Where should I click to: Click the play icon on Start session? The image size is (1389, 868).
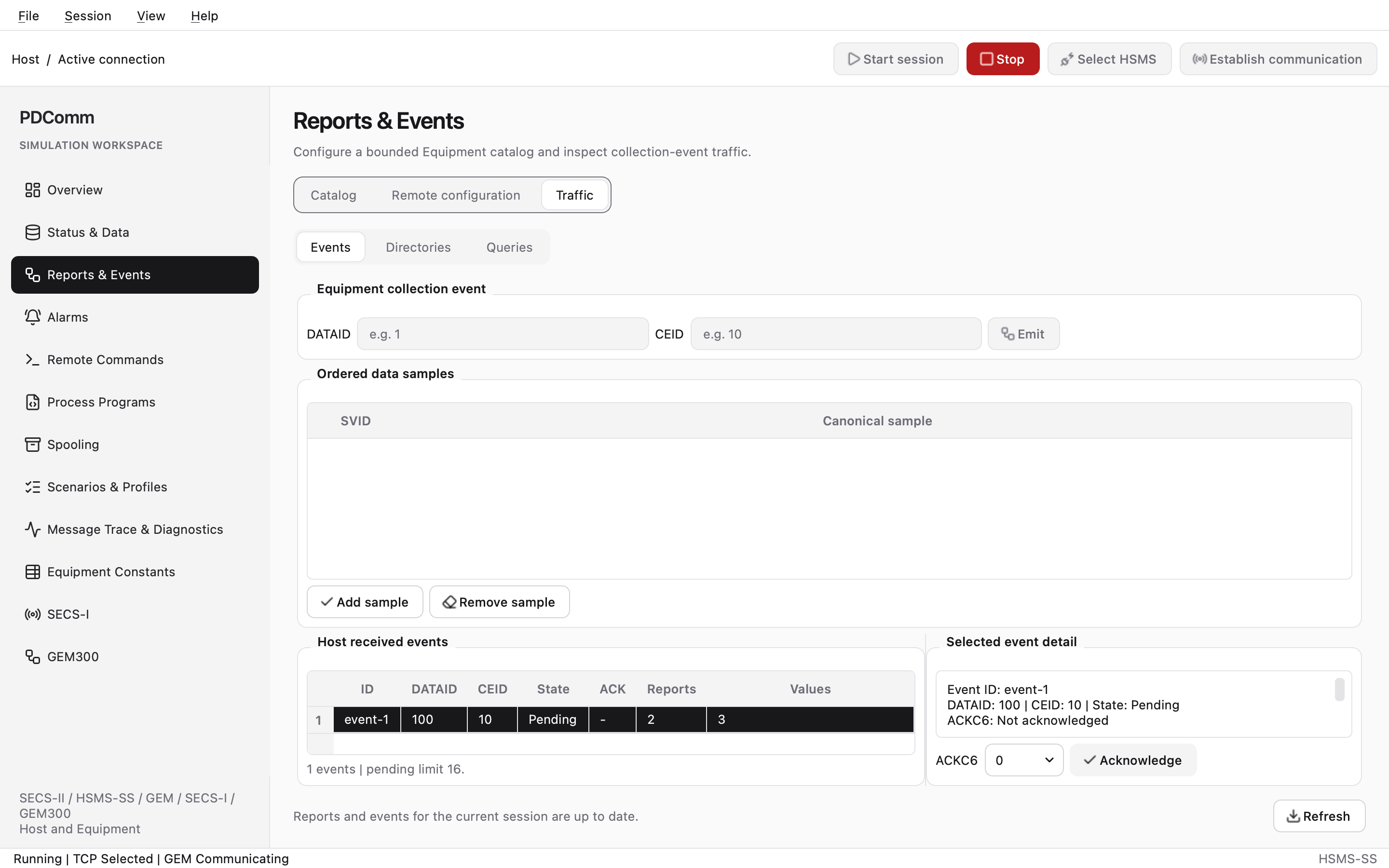(x=854, y=59)
